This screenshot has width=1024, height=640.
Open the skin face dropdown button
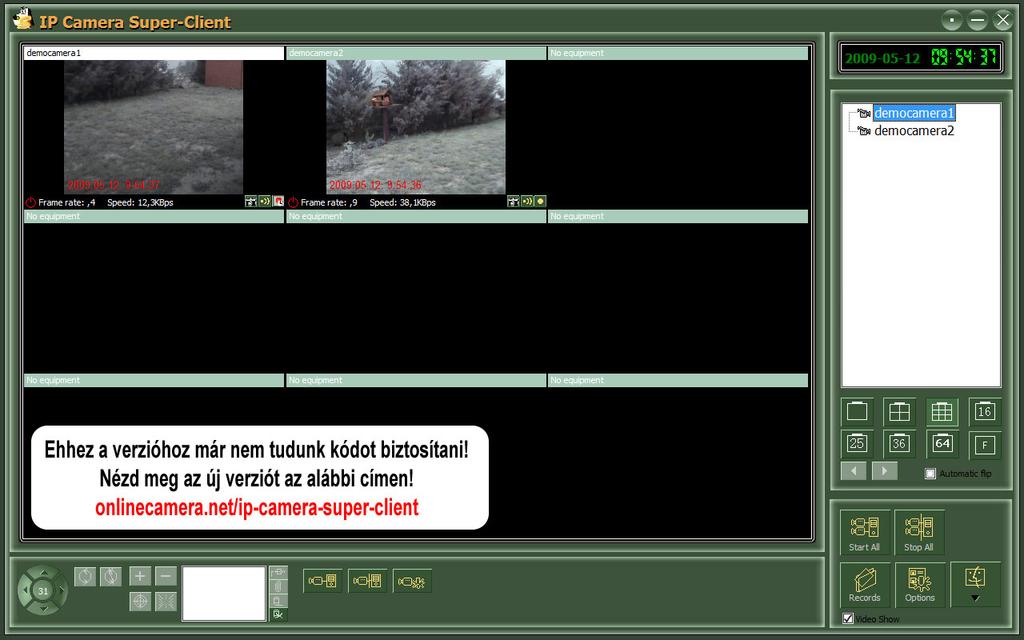975,584
